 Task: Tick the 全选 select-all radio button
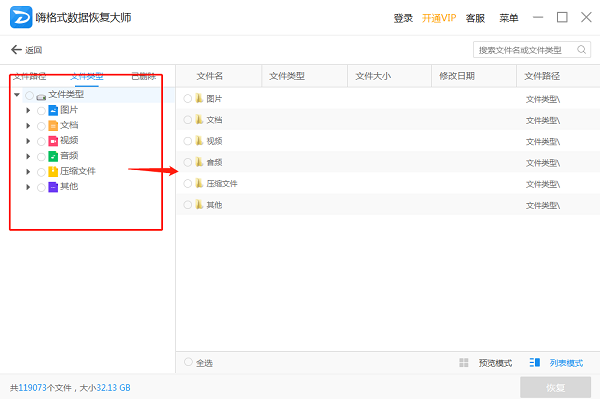pyautogui.click(x=188, y=362)
